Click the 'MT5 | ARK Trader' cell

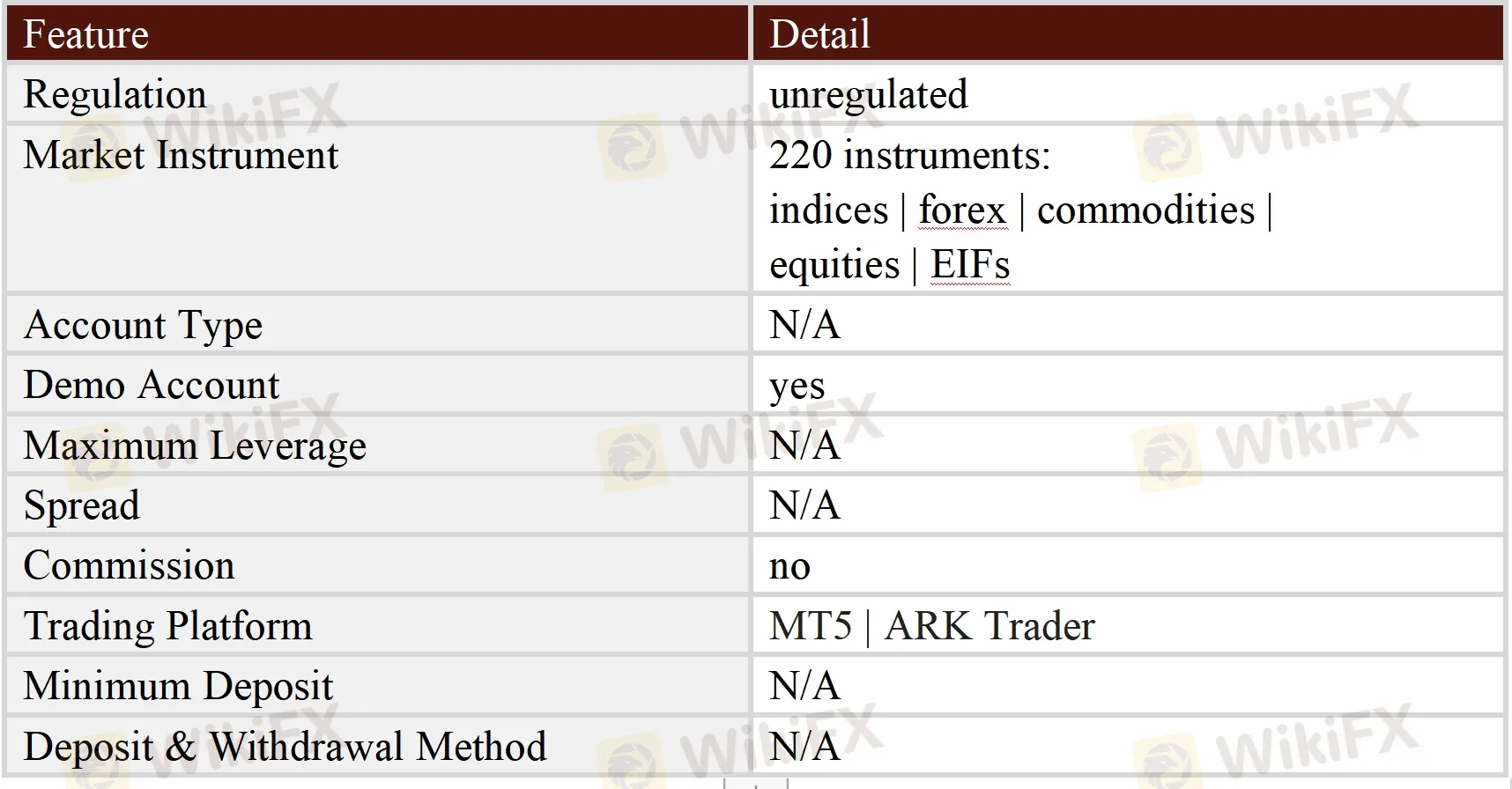coord(931,626)
